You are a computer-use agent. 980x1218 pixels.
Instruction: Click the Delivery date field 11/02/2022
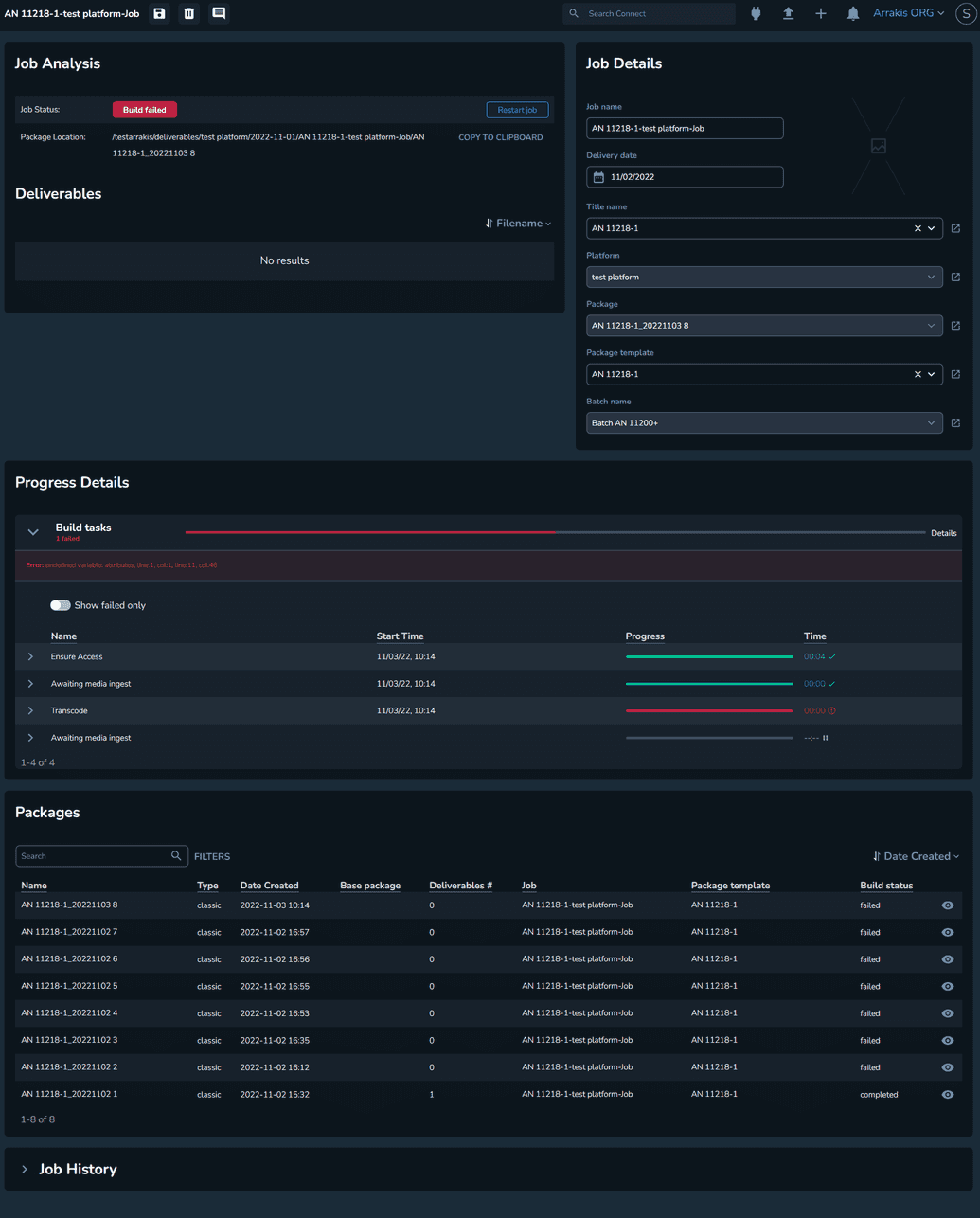[685, 177]
